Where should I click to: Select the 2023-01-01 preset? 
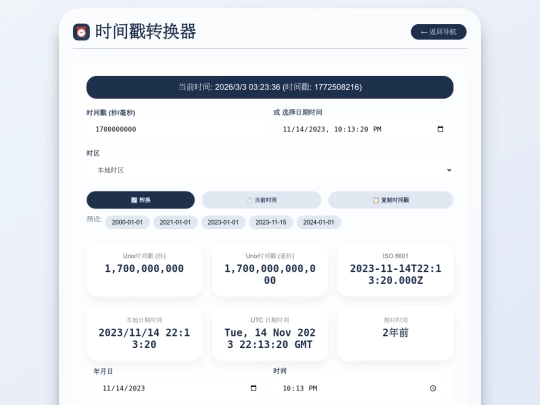[223, 222]
